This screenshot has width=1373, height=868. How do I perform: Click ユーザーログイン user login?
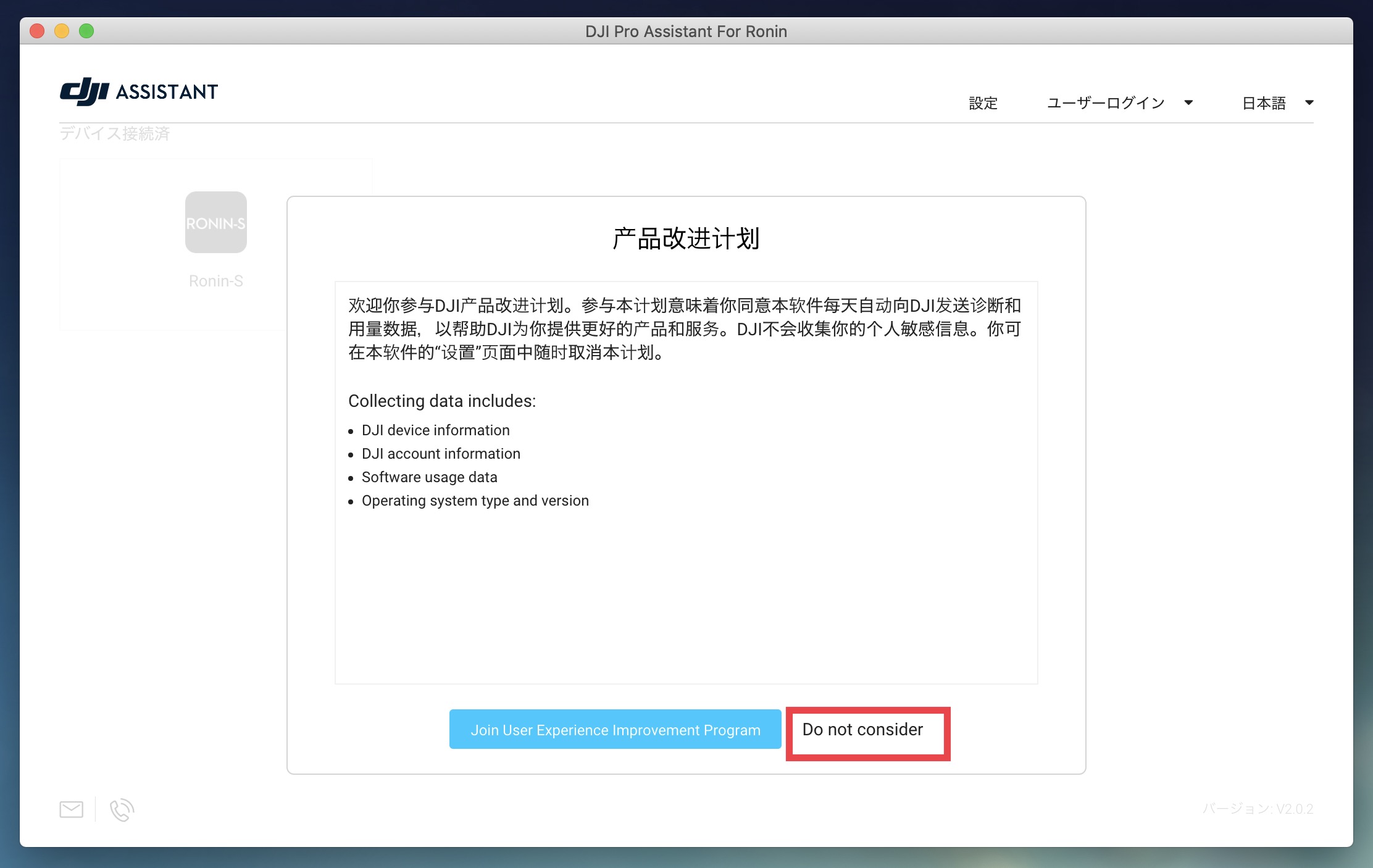click(1105, 103)
